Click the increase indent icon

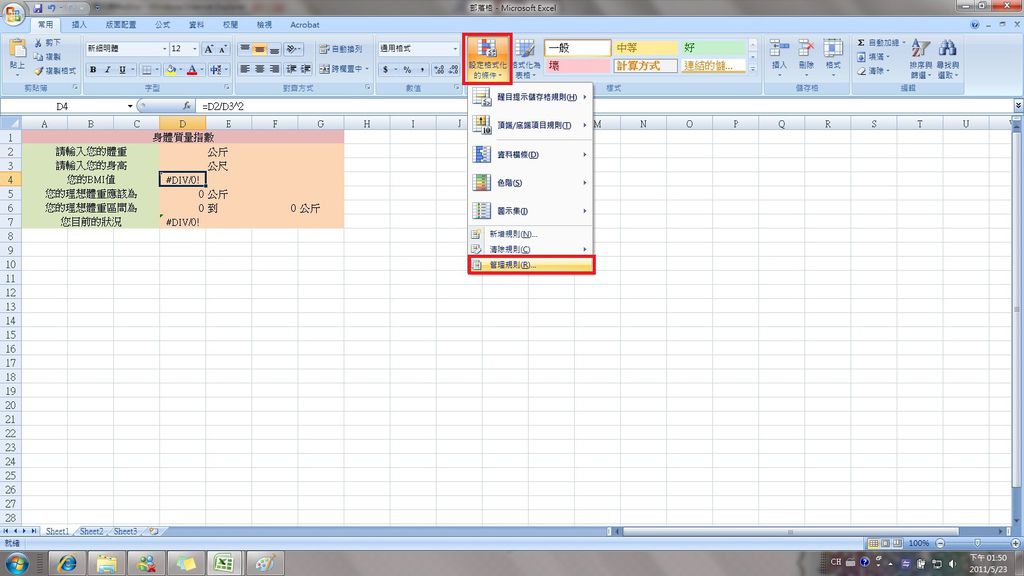tap(305, 69)
